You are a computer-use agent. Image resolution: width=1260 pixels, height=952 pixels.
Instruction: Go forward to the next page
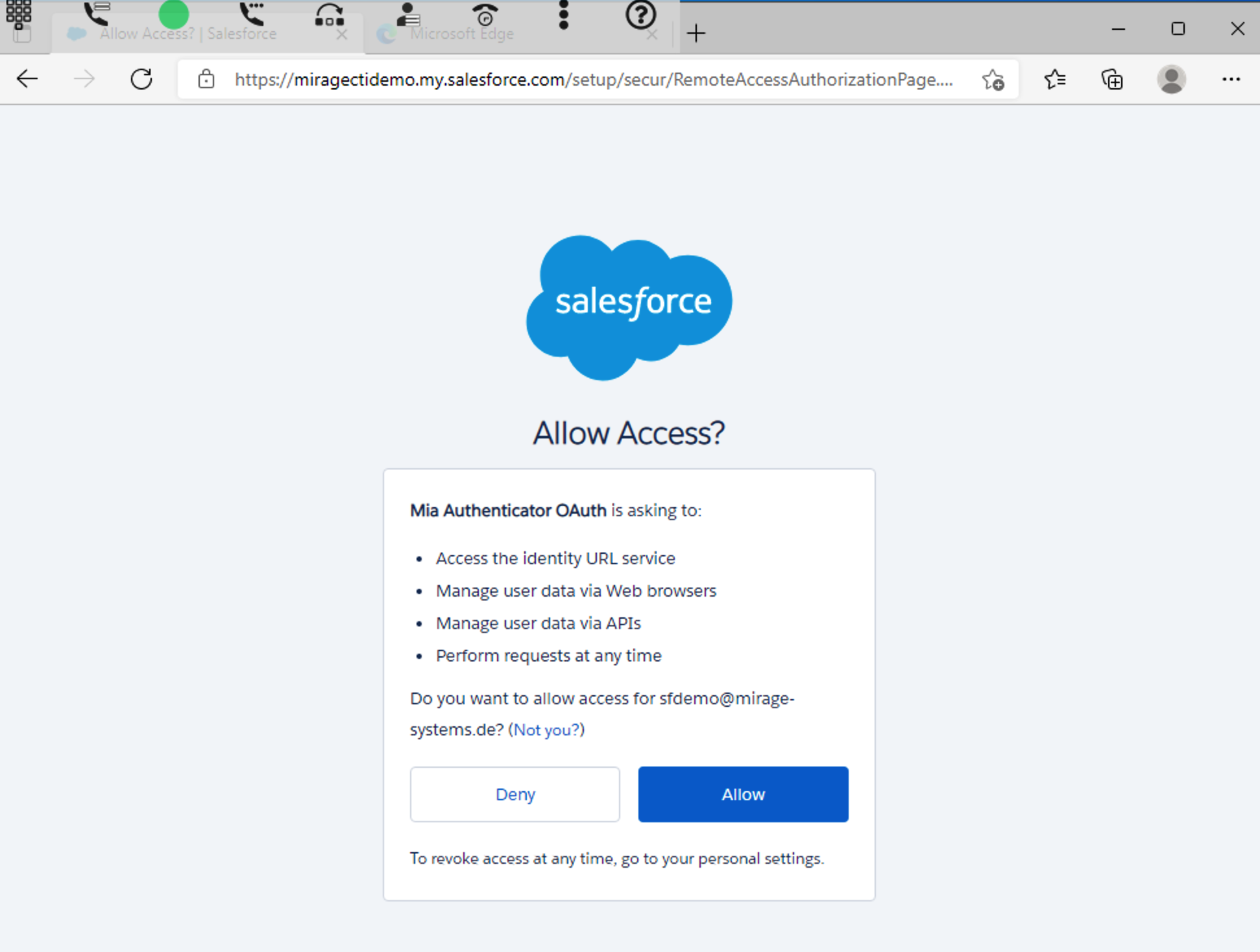(x=84, y=79)
